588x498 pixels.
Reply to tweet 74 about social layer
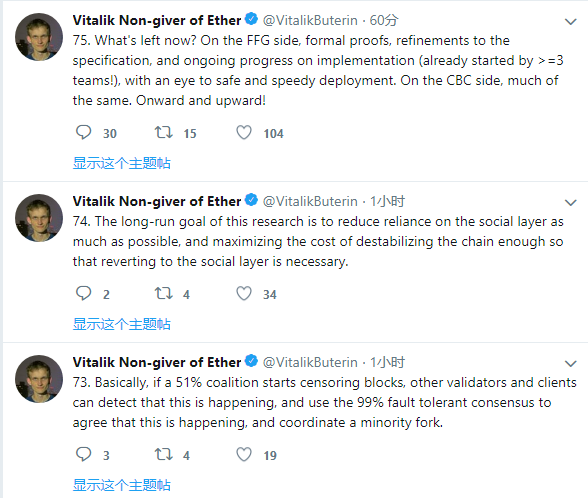83,293
